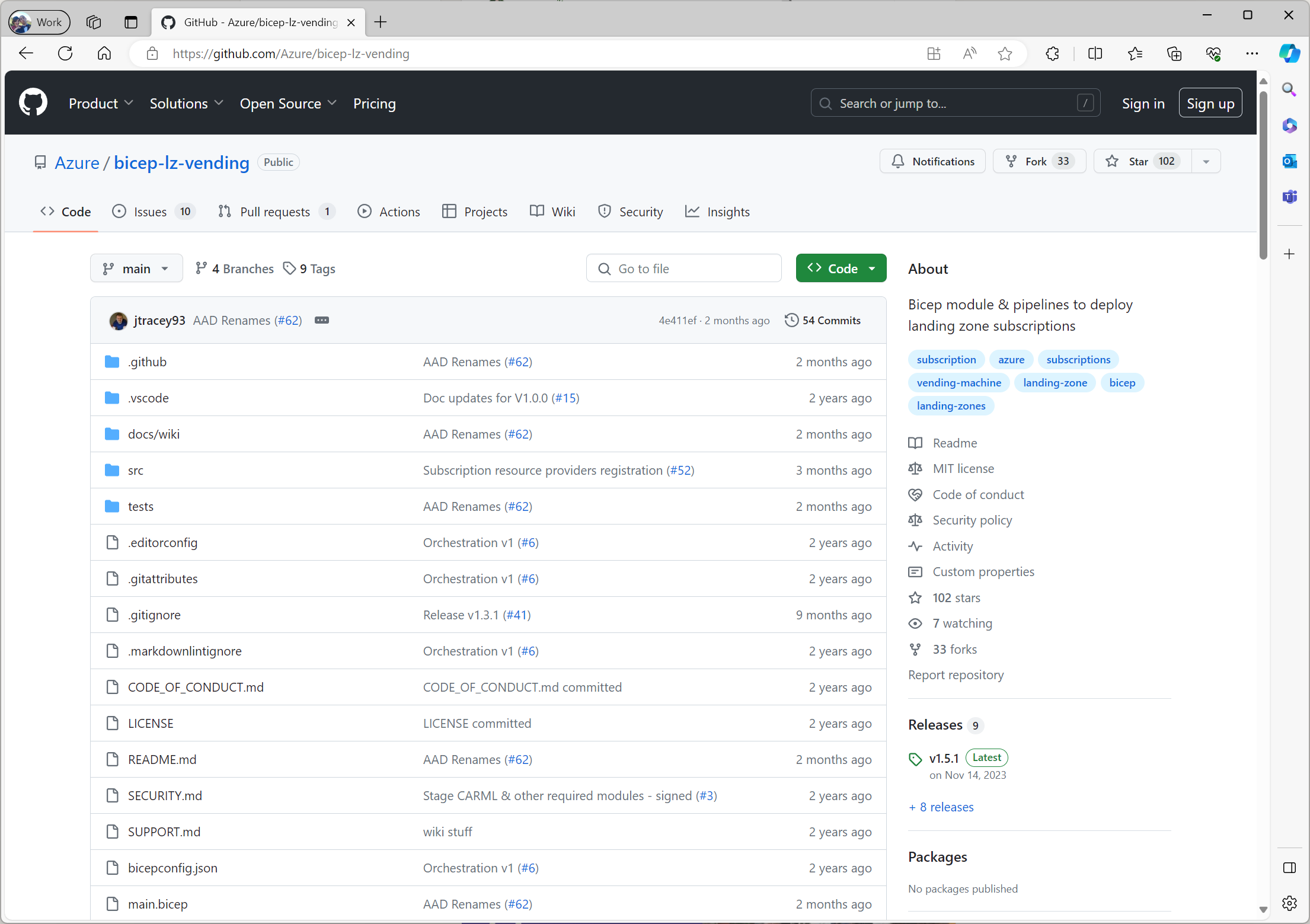Open the tab actions vertical tabs icon
1310x924 pixels.
click(x=131, y=22)
